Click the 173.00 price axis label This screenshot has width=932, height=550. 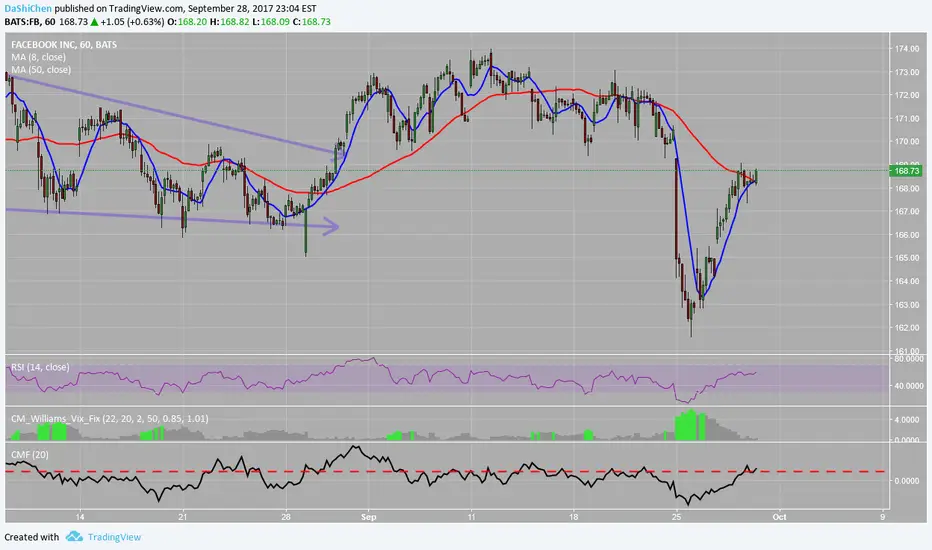(x=906, y=72)
